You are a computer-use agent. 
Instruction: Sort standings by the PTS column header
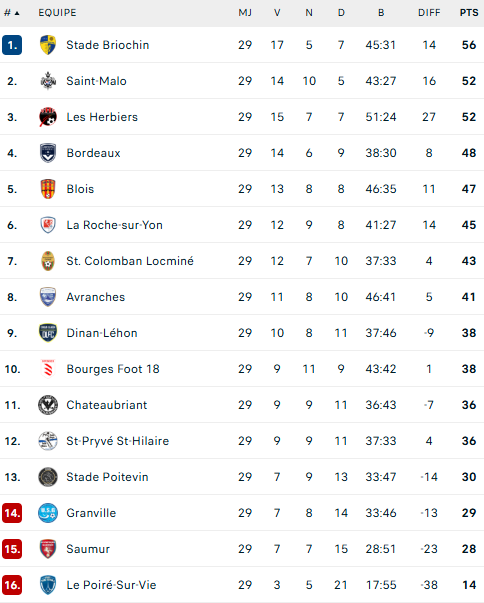coord(469,13)
